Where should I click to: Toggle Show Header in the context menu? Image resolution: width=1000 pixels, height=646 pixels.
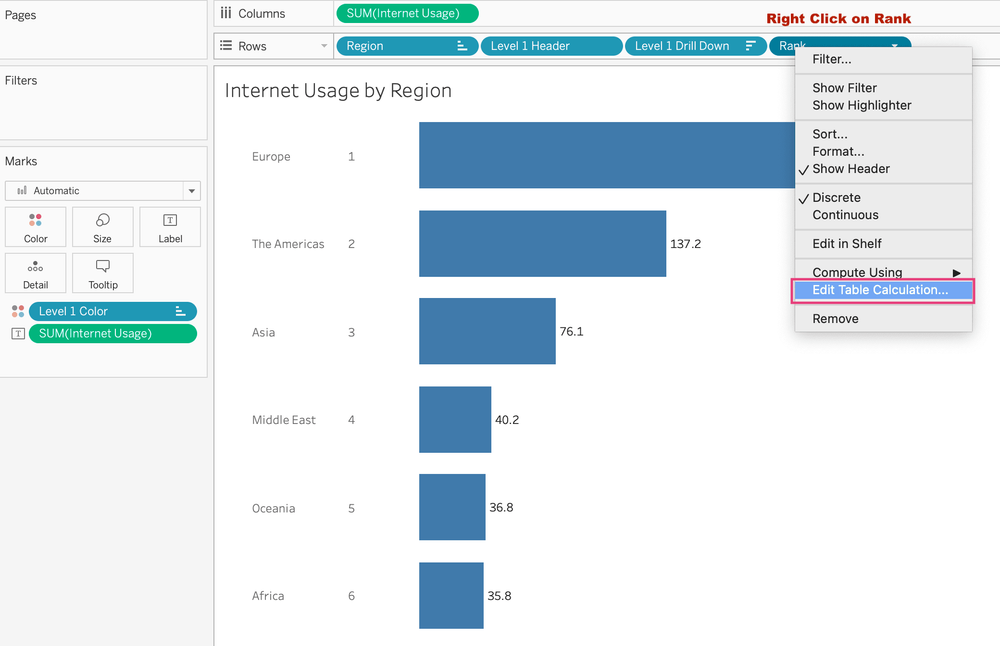853,169
